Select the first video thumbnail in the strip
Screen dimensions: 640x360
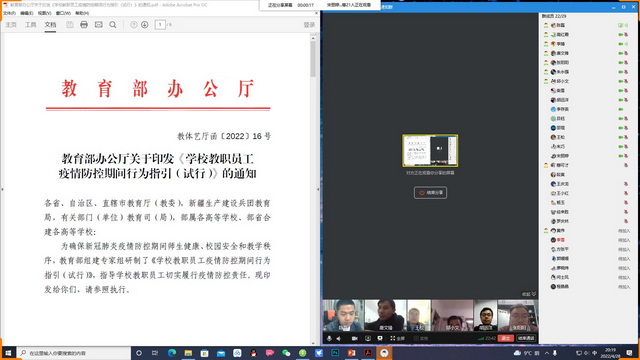tap(343, 315)
